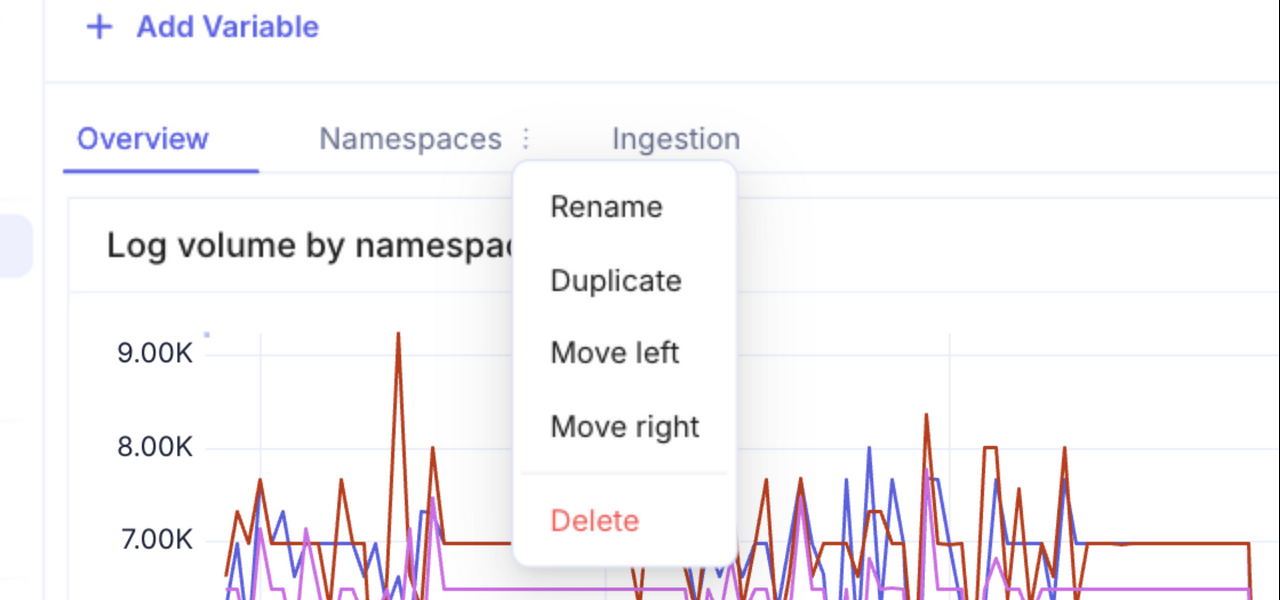
Task: Select Move right menu option
Action: point(624,427)
